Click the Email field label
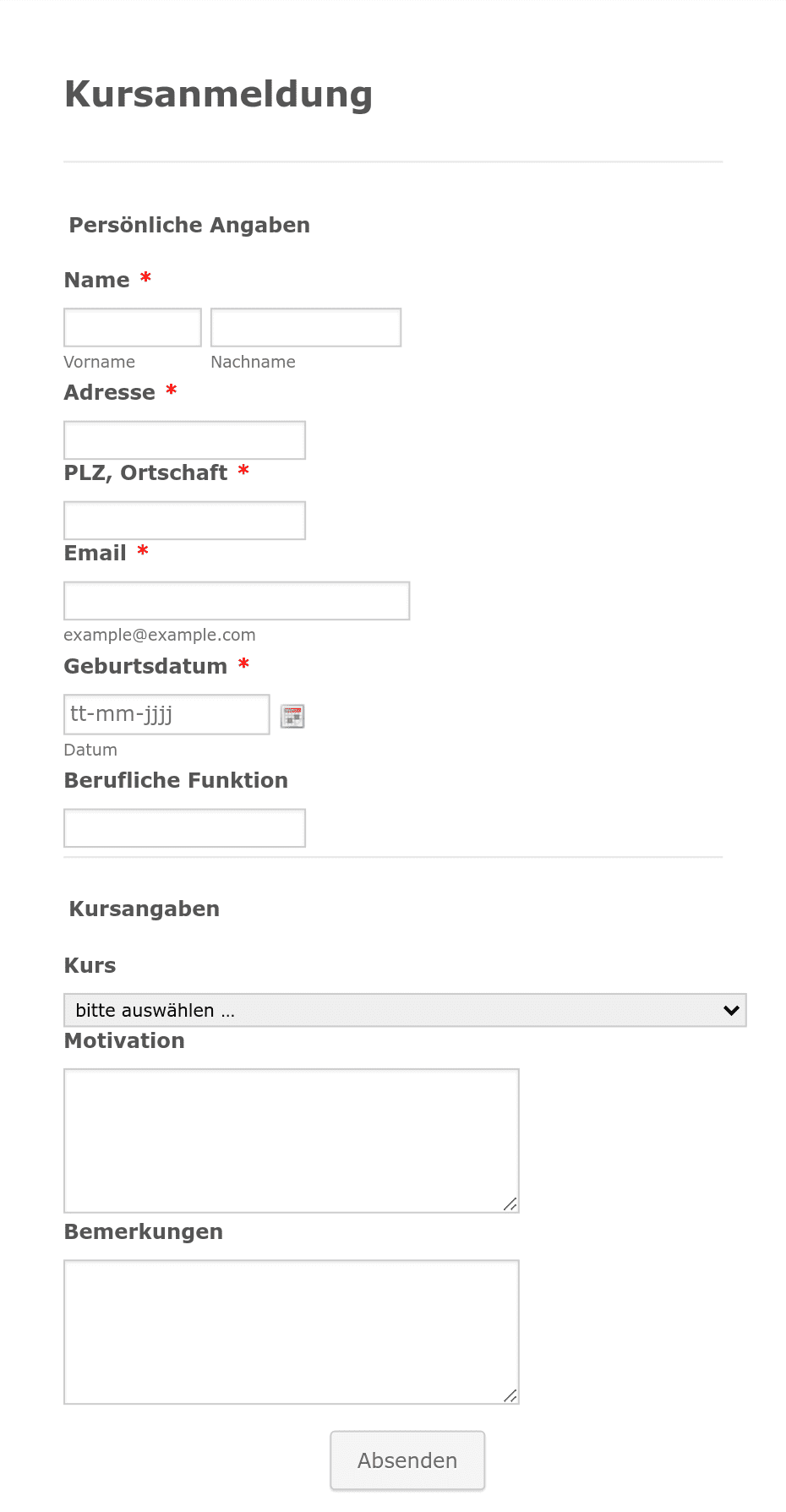The image size is (786, 1512). pos(96,553)
